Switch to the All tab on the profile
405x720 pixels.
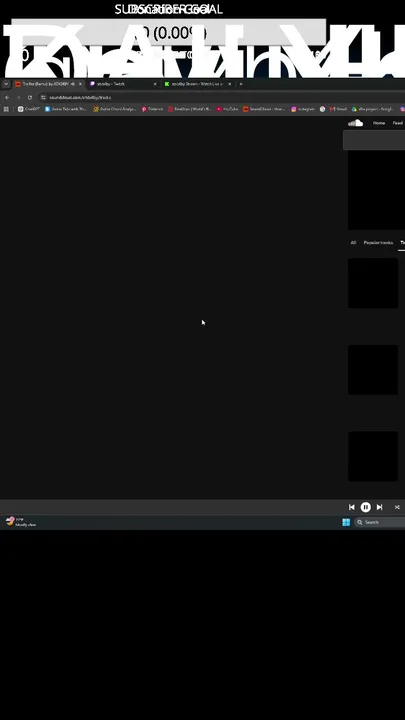[x=353, y=242]
